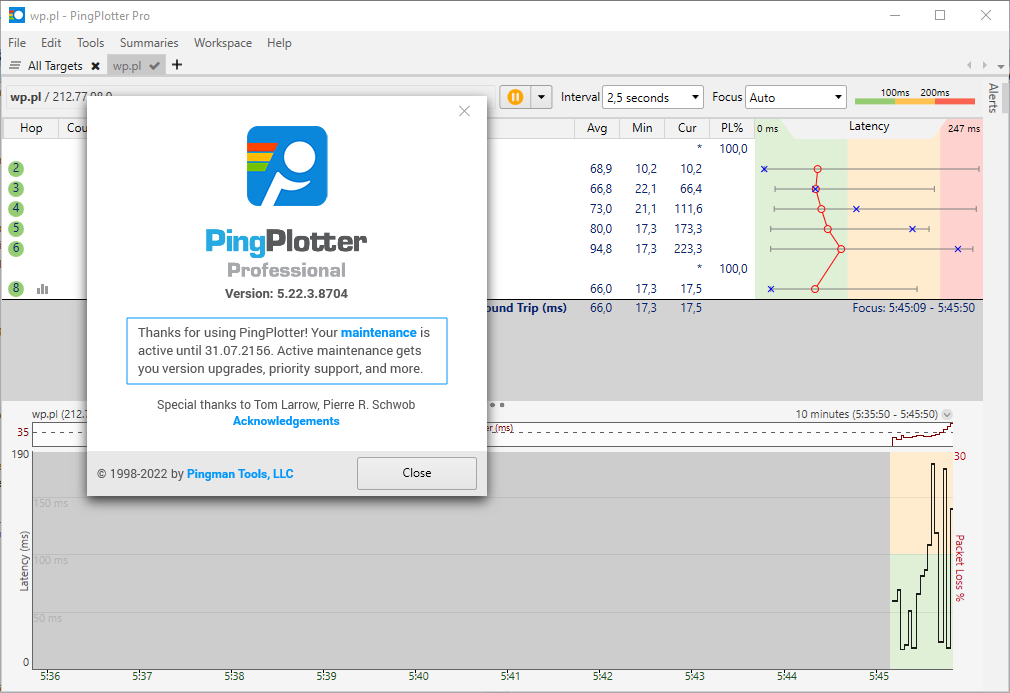Open the Acknowledgements link
Screen dimensions: 1010x693
point(286,421)
